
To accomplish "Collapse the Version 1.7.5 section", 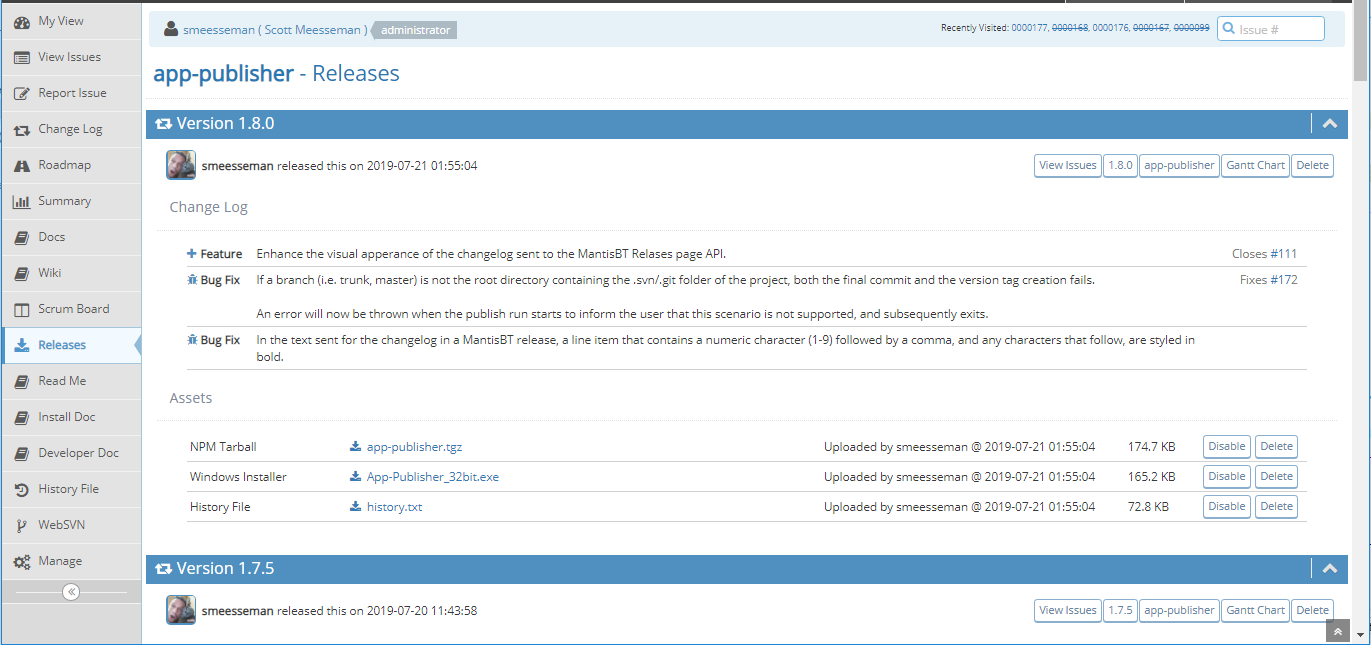I will pos(1329,569).
